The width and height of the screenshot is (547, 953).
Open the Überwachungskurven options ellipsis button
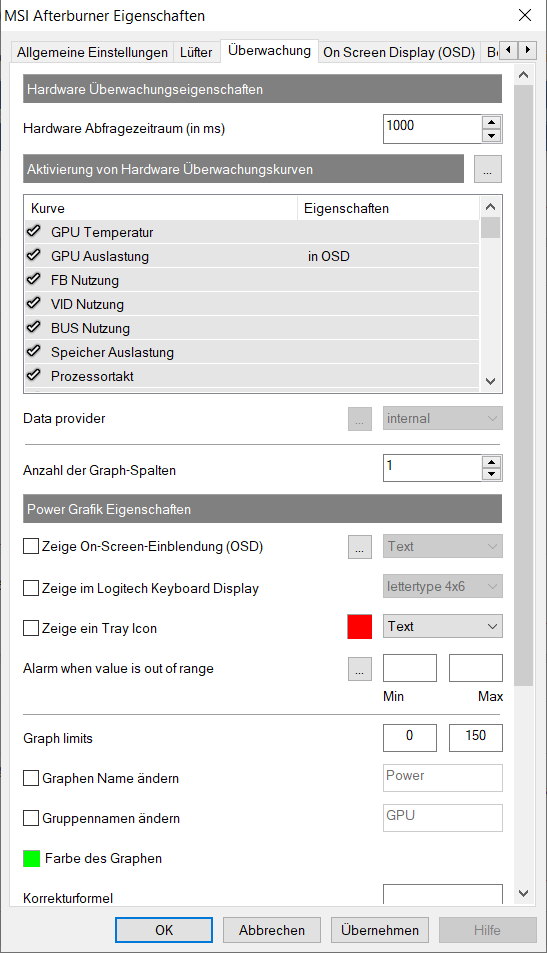click(x=487, y=169)
